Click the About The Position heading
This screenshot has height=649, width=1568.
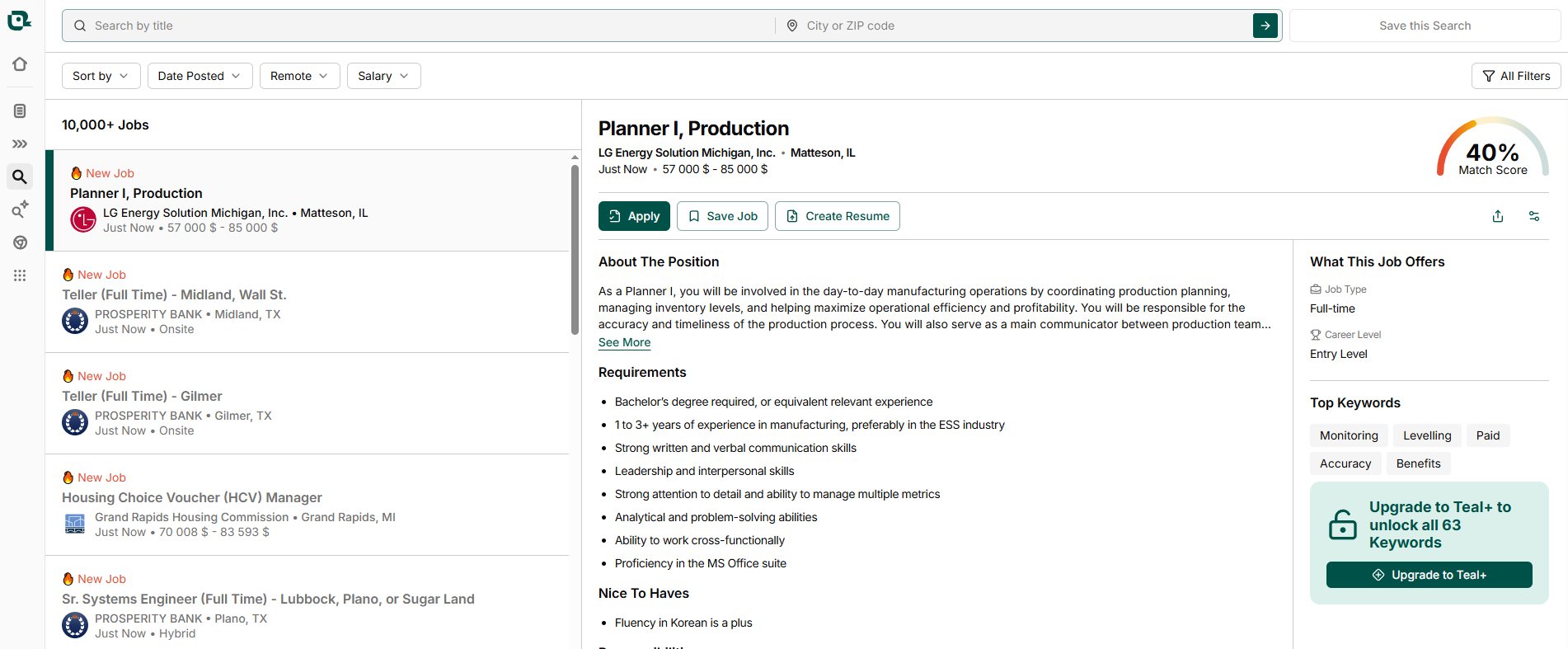(x=659, y=262)
